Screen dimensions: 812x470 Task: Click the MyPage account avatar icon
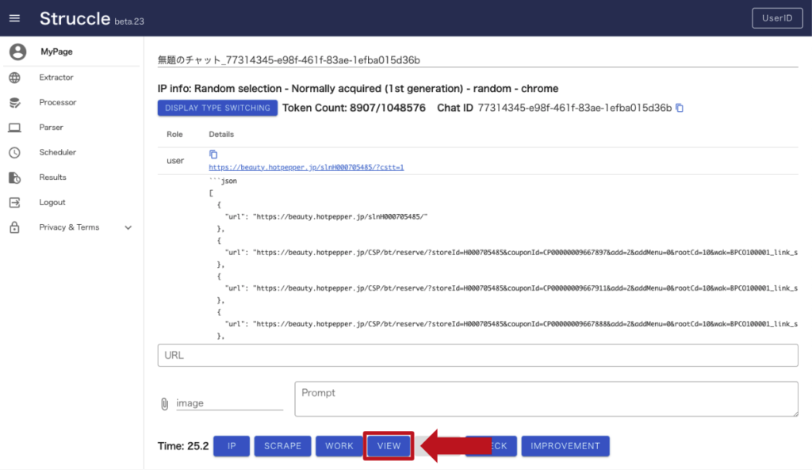pyautogui.click(x=18, y=51)
